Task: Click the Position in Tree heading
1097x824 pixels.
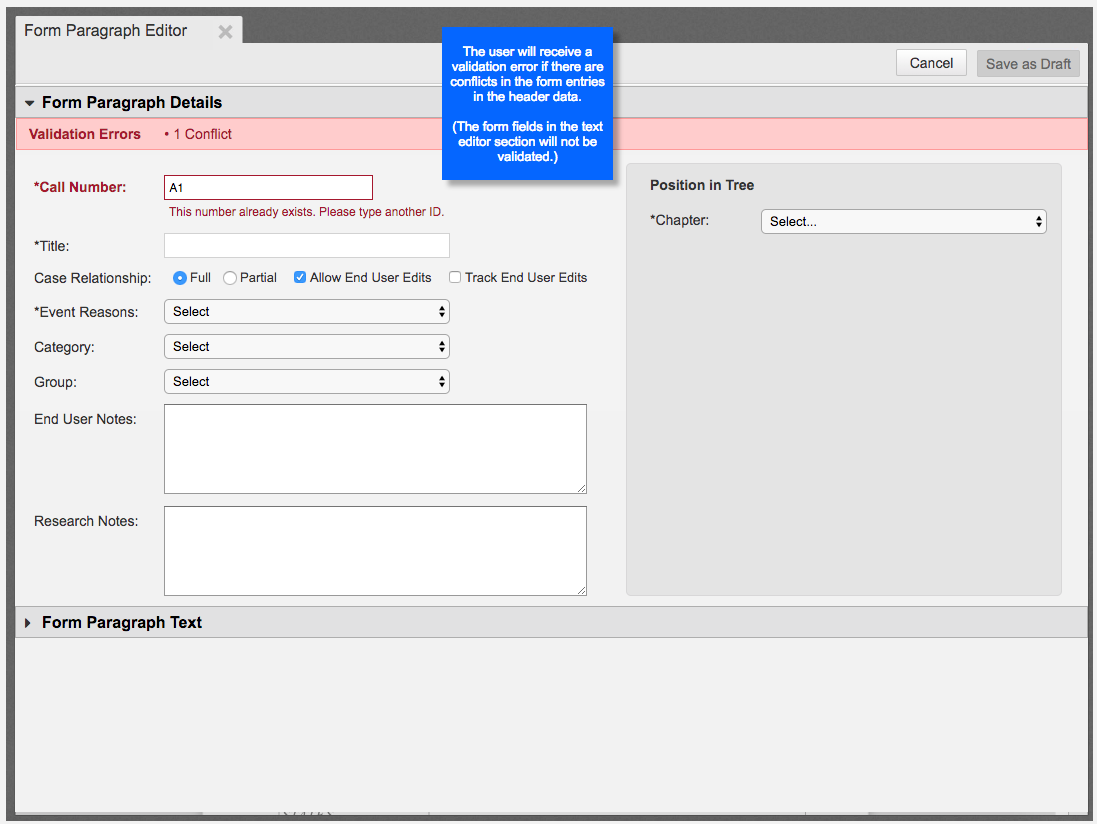Action: pos(702,185)
